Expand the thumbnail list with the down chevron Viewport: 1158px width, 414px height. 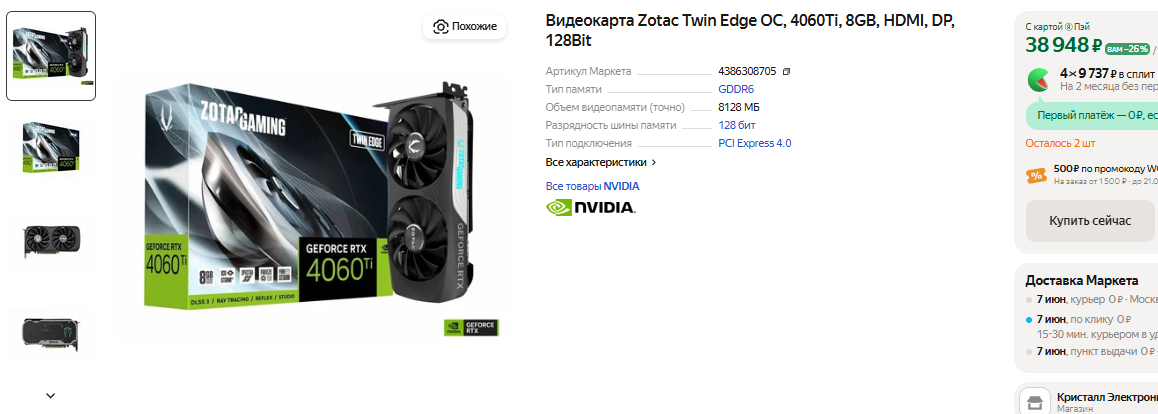(x=50, y=396)
